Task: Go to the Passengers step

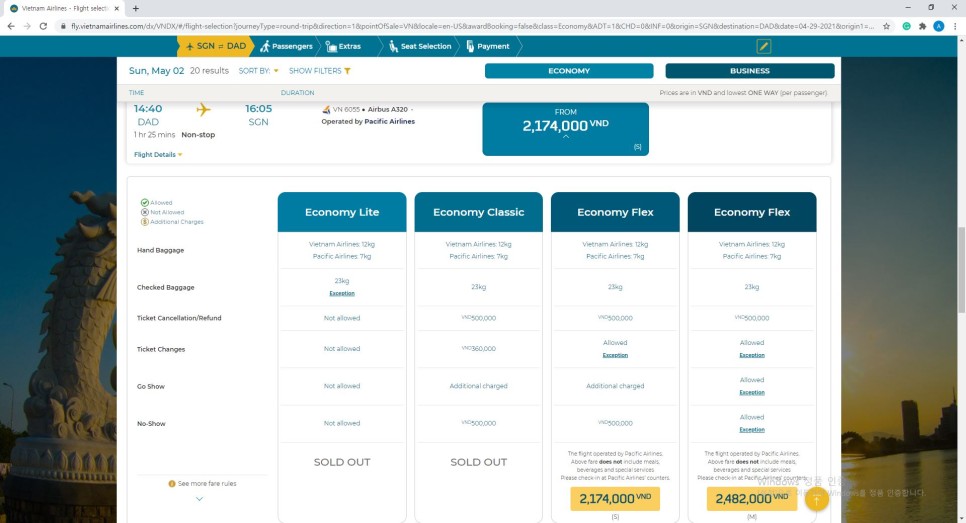Action: pos(286,46)
